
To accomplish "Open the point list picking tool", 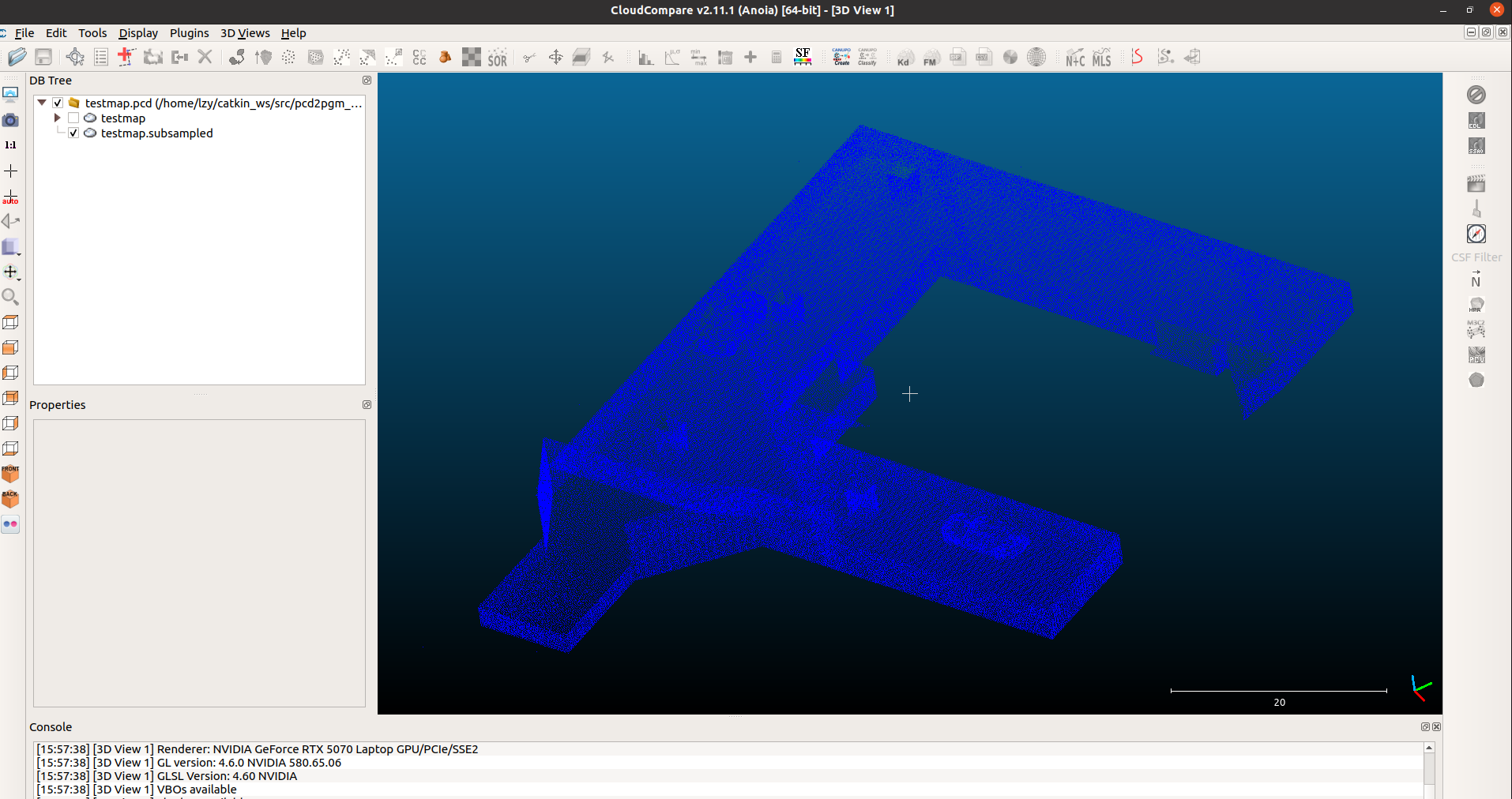I will pyautogui.click(x=101, y=57).
